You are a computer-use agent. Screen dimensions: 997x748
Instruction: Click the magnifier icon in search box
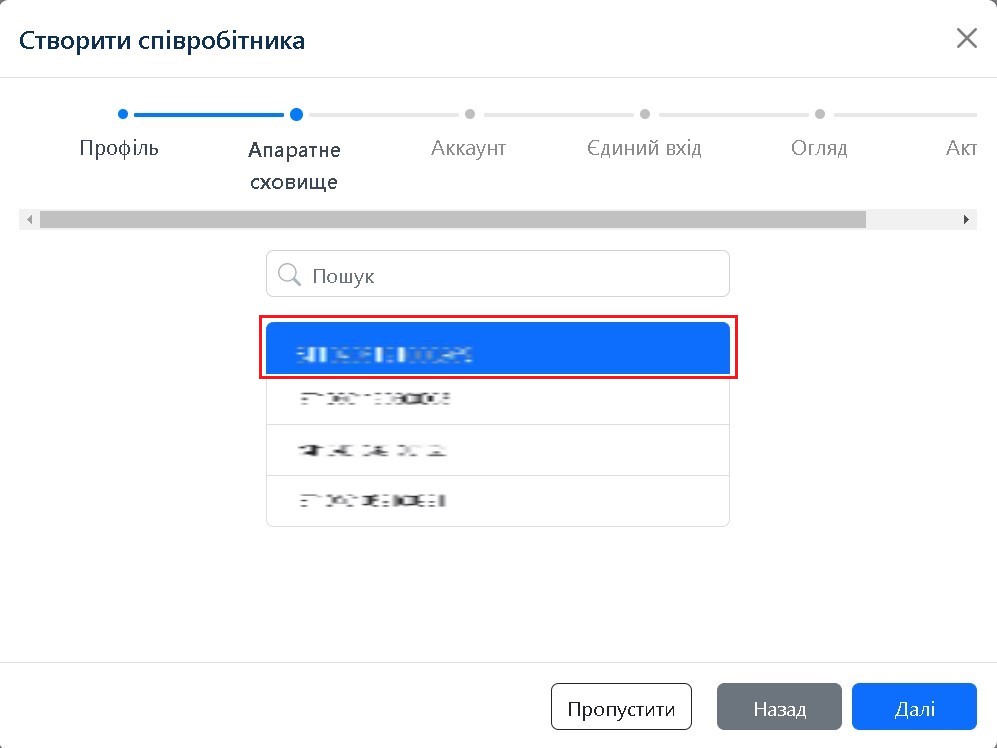tap(289, 274)
